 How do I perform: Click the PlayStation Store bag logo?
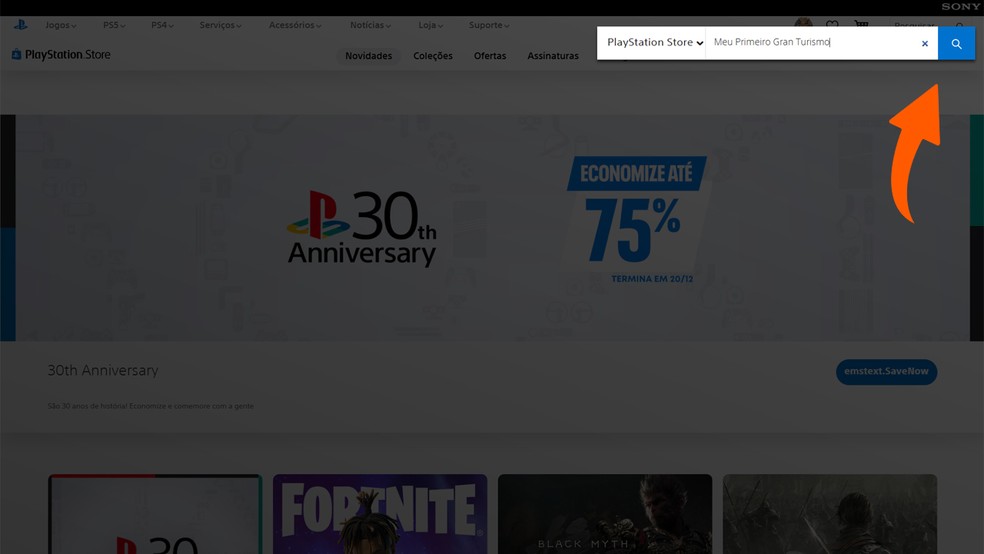61,55
